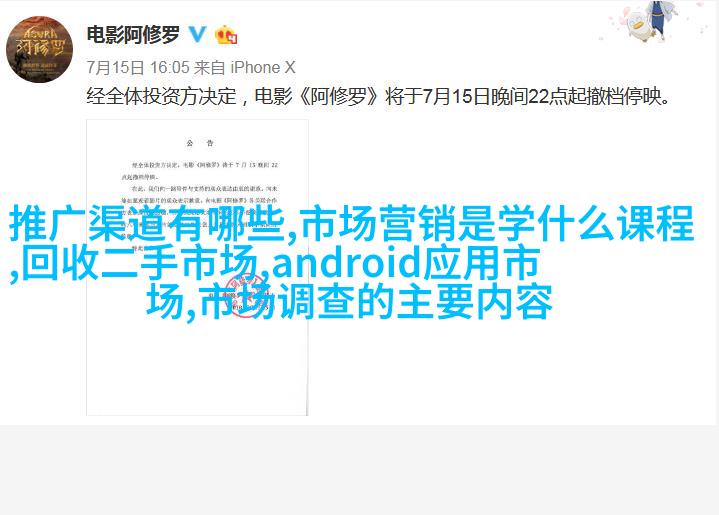
Task: Select the 《阿修罗》 title in post text
Action: tap(340, 96)
